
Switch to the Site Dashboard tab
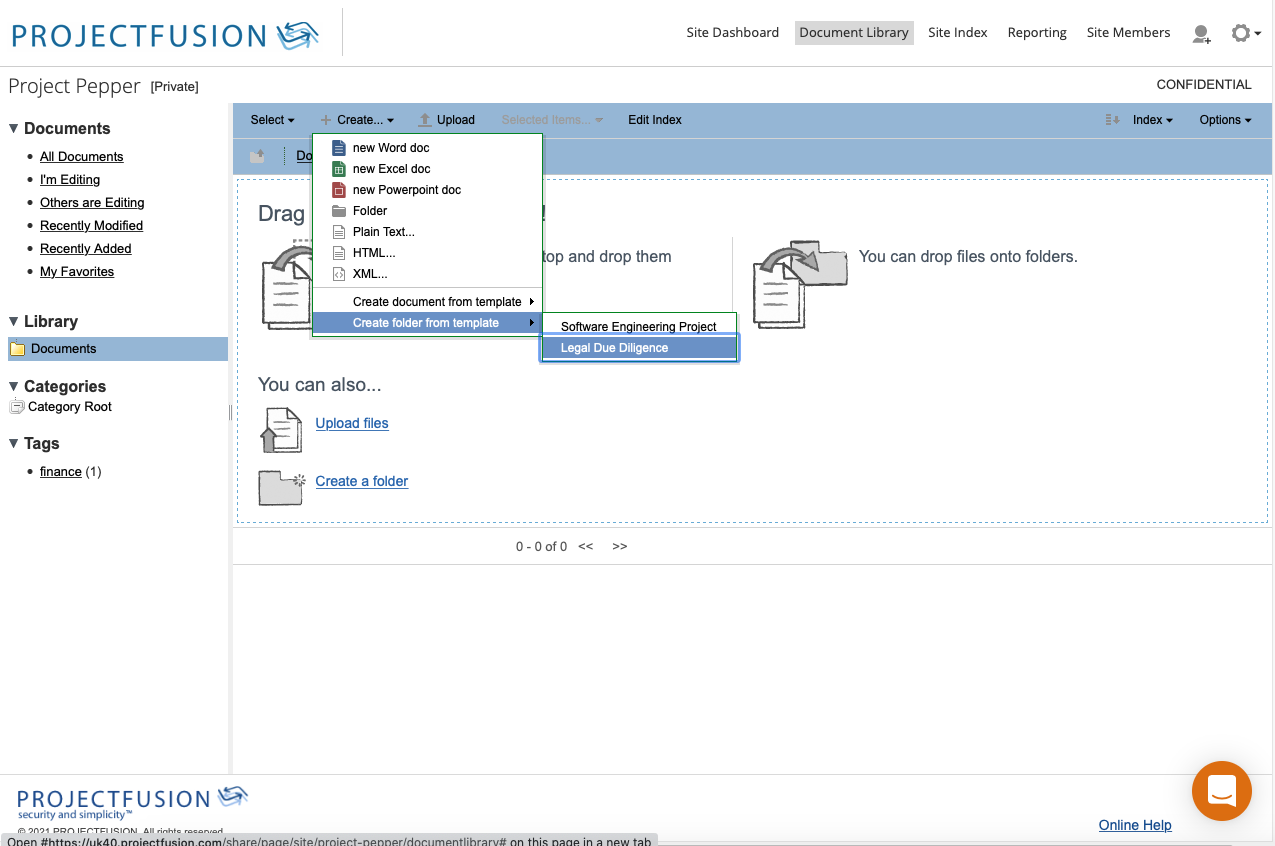[732, 33]
